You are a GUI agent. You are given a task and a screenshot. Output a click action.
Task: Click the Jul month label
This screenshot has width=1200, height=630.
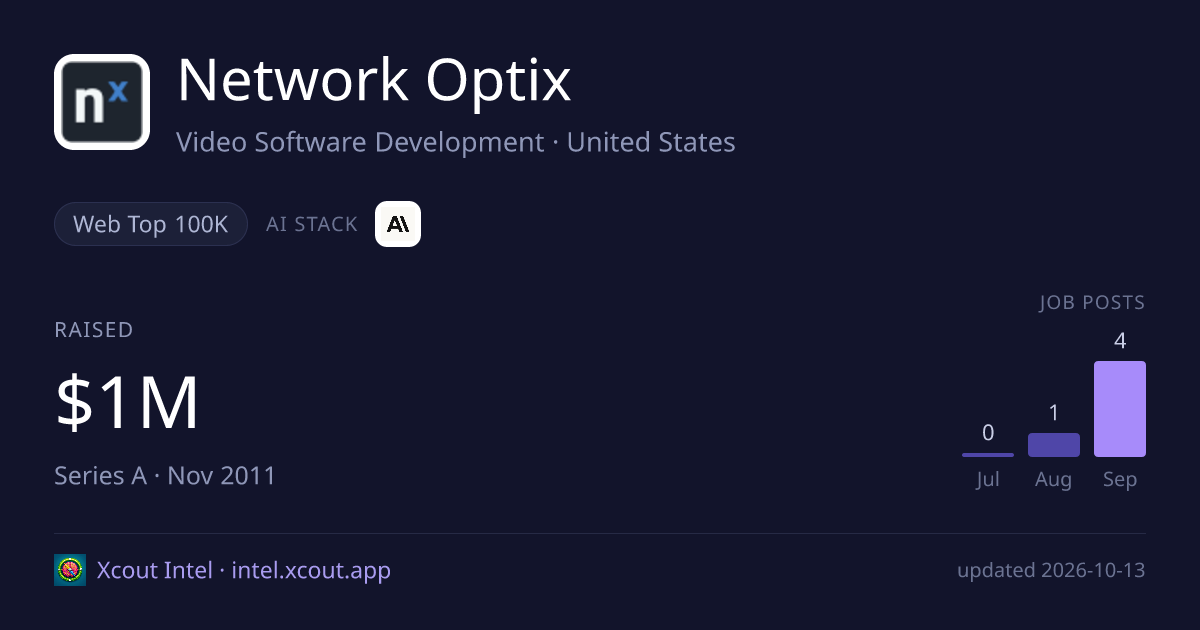tap(988, 479)
